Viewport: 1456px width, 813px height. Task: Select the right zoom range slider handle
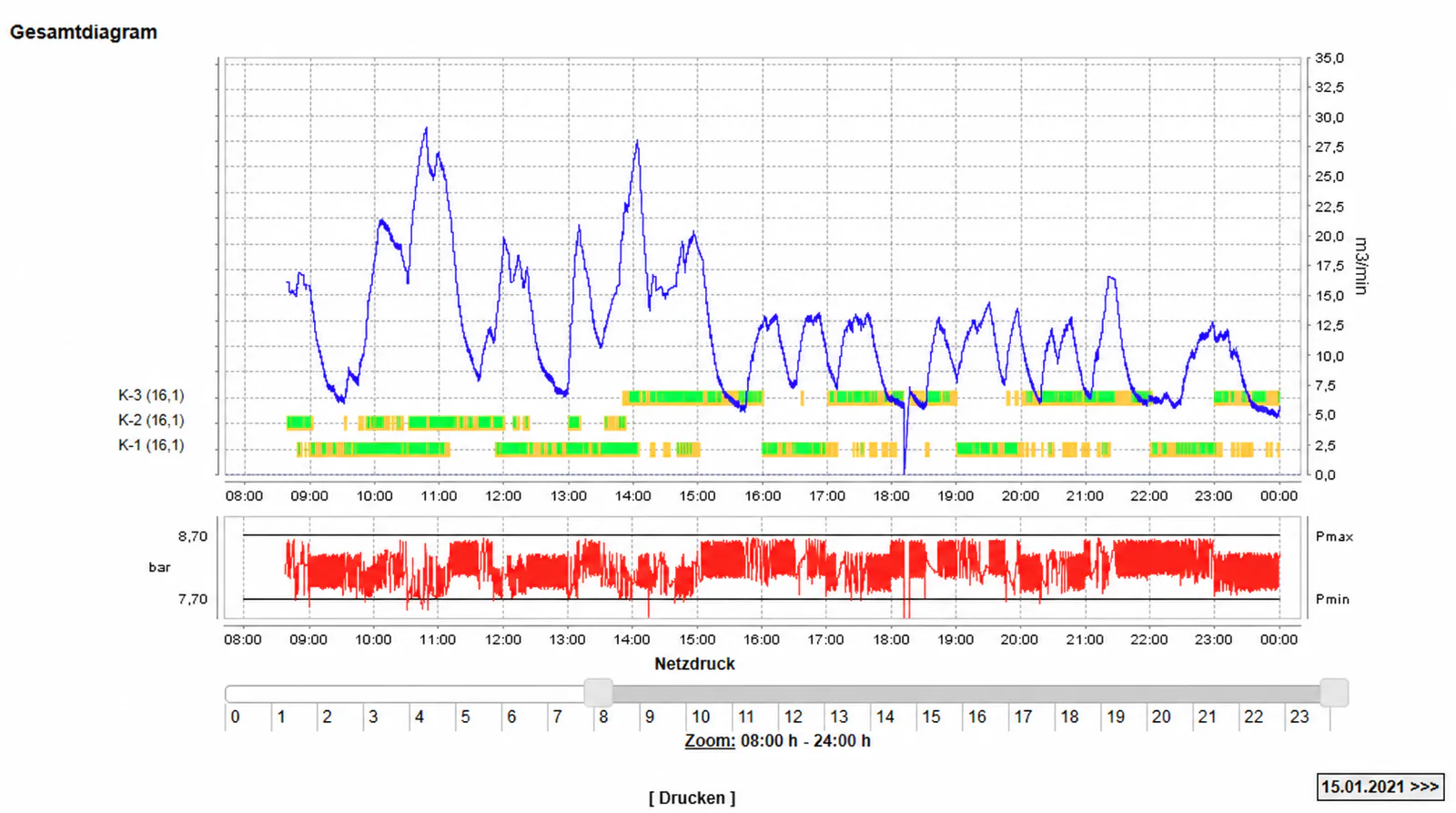click(x=1333, y=693)
